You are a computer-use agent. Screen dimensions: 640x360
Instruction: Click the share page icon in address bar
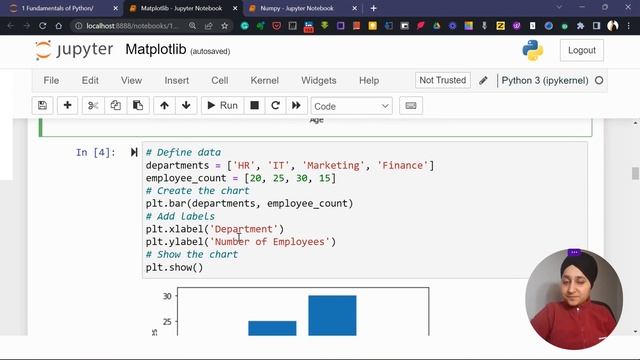coord(209,26)
